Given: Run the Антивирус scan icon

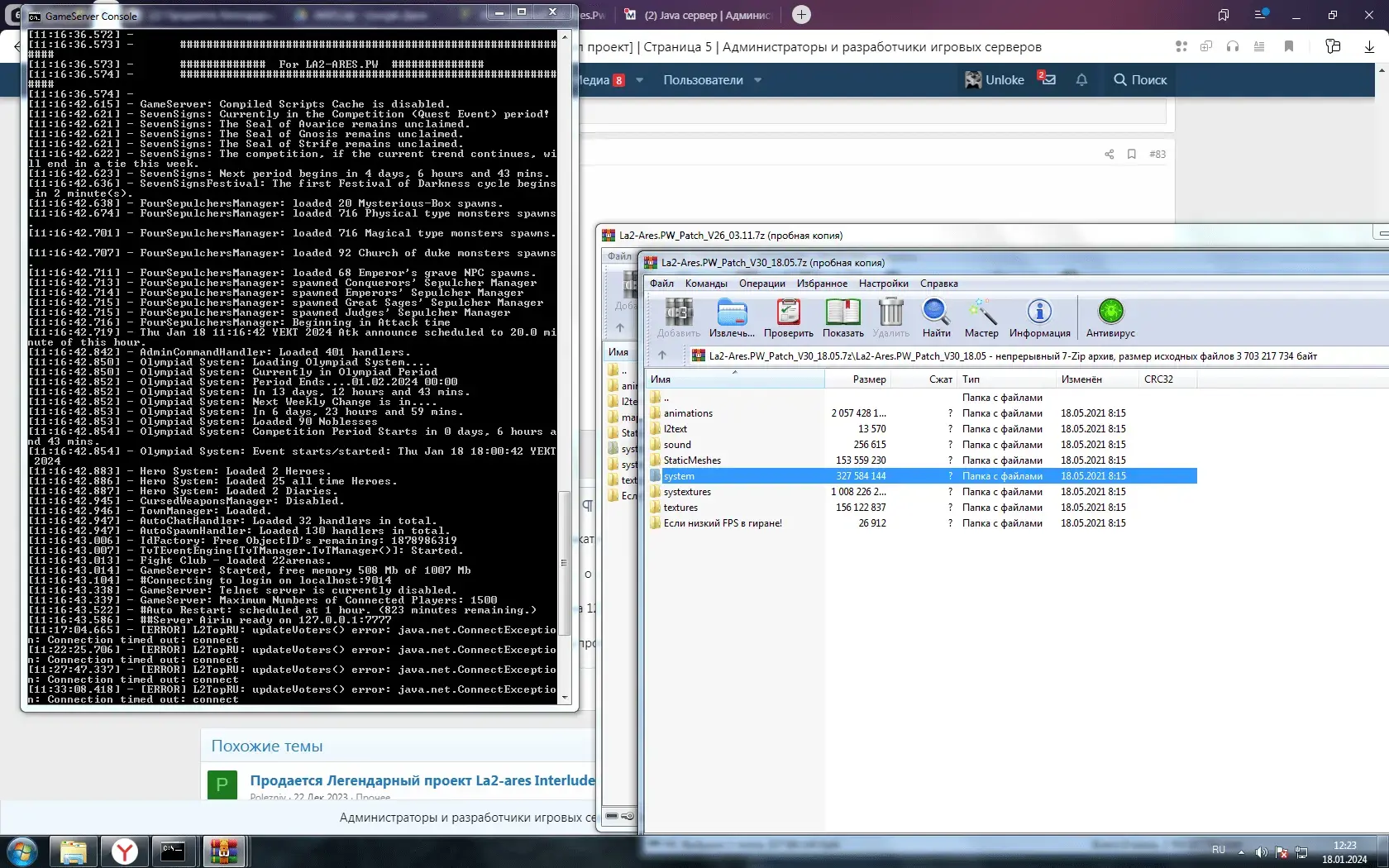Looking at the screenshot, I should pos(1110,317).
